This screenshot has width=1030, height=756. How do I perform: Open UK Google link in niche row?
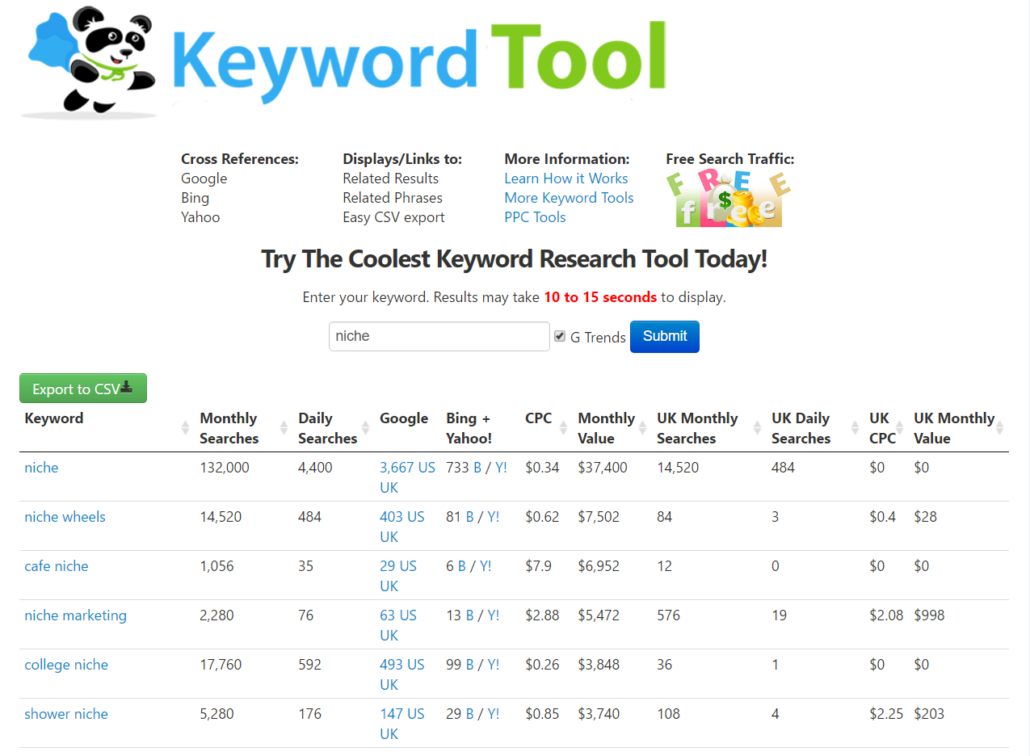pyautogui.click(x=389, y=488)
